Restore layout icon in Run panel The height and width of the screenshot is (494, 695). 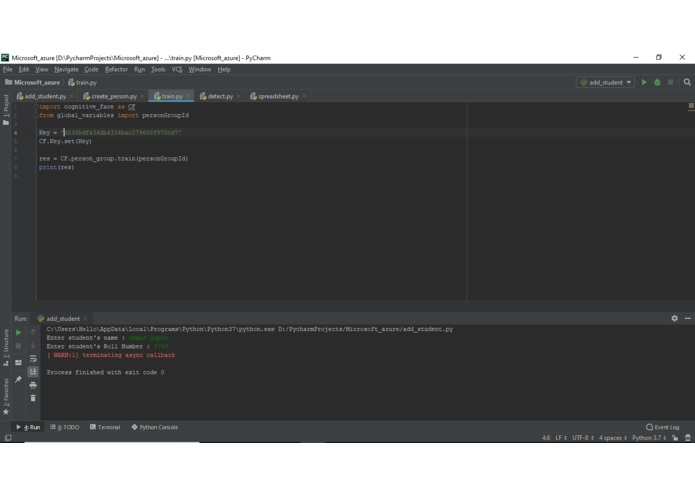(19, 362)
